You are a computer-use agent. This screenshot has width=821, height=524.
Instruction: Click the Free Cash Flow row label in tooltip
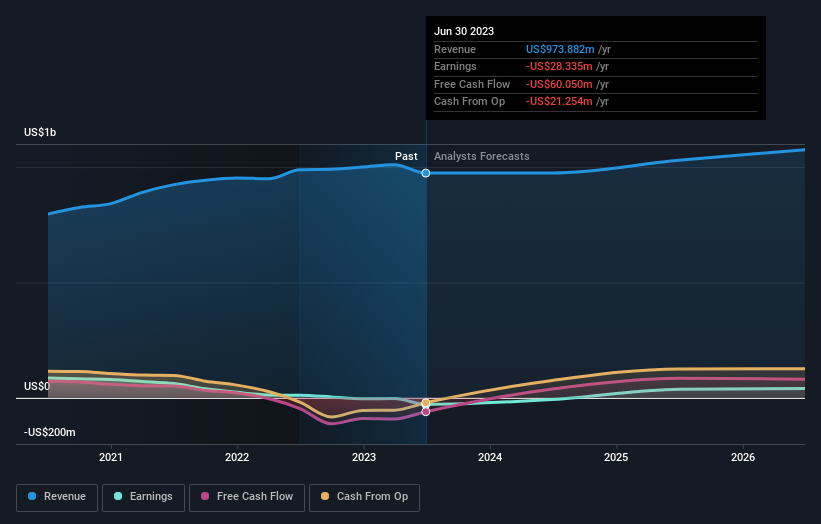(472, 84)
